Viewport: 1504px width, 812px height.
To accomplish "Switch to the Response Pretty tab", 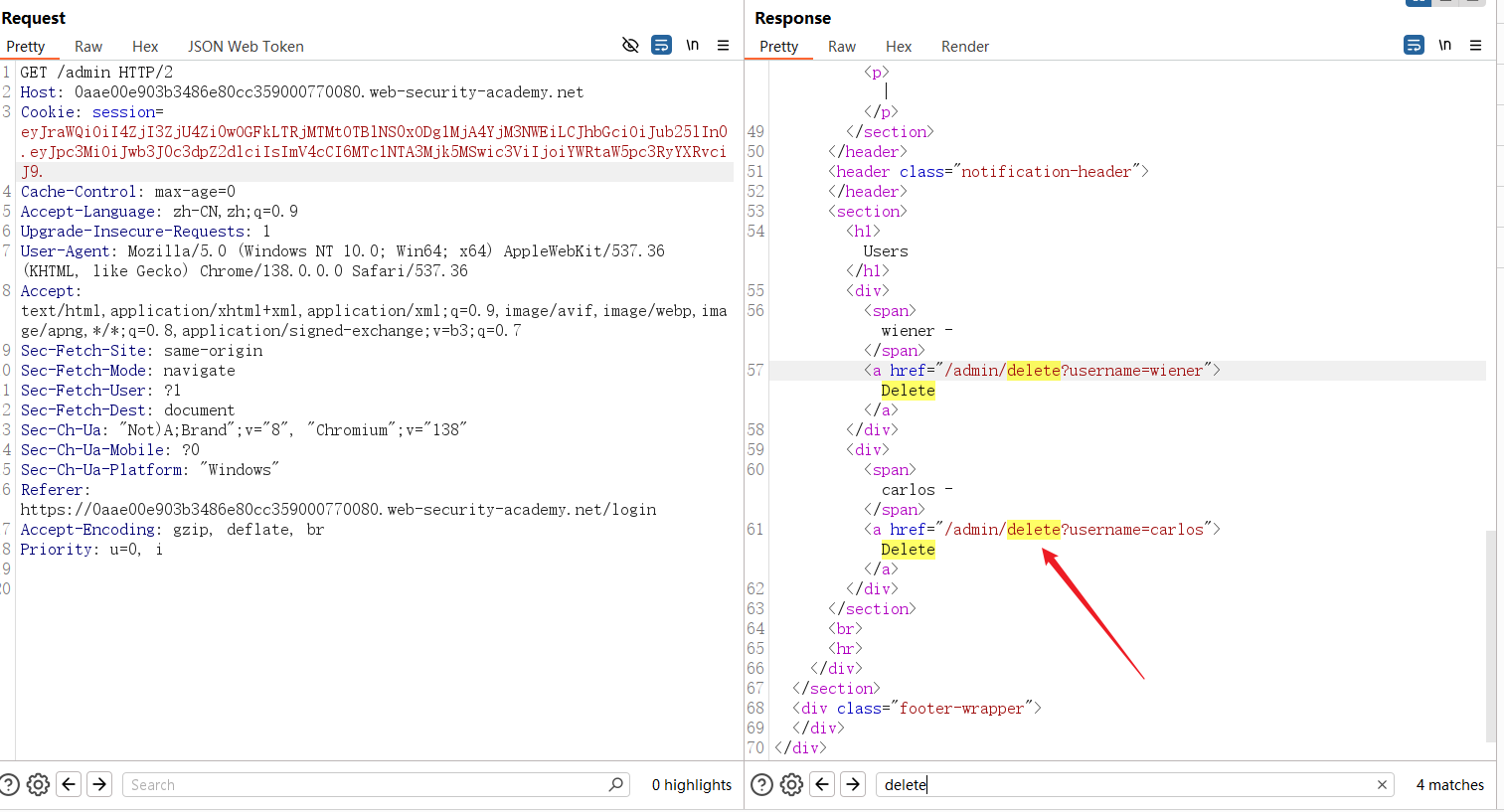I will [778, 47].
